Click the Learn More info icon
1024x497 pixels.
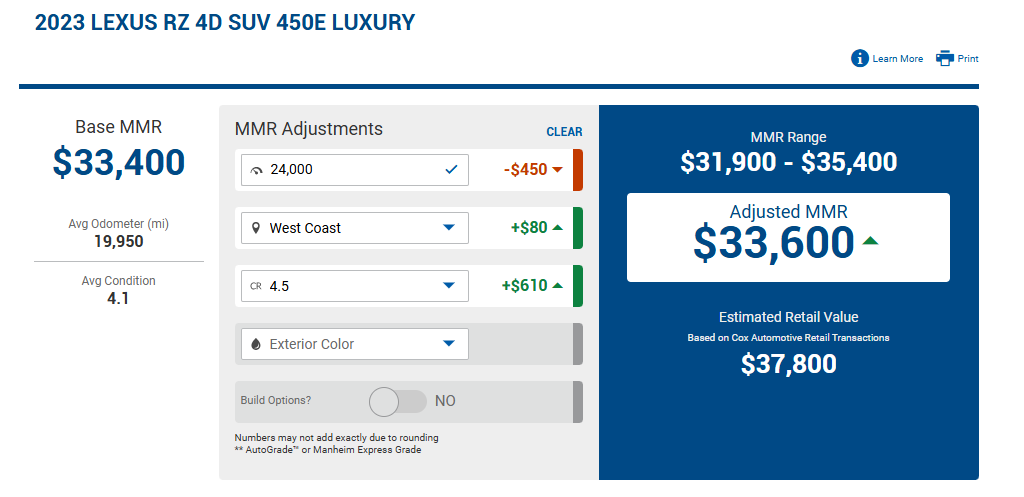pyautogui.click(x=859, y=58)
